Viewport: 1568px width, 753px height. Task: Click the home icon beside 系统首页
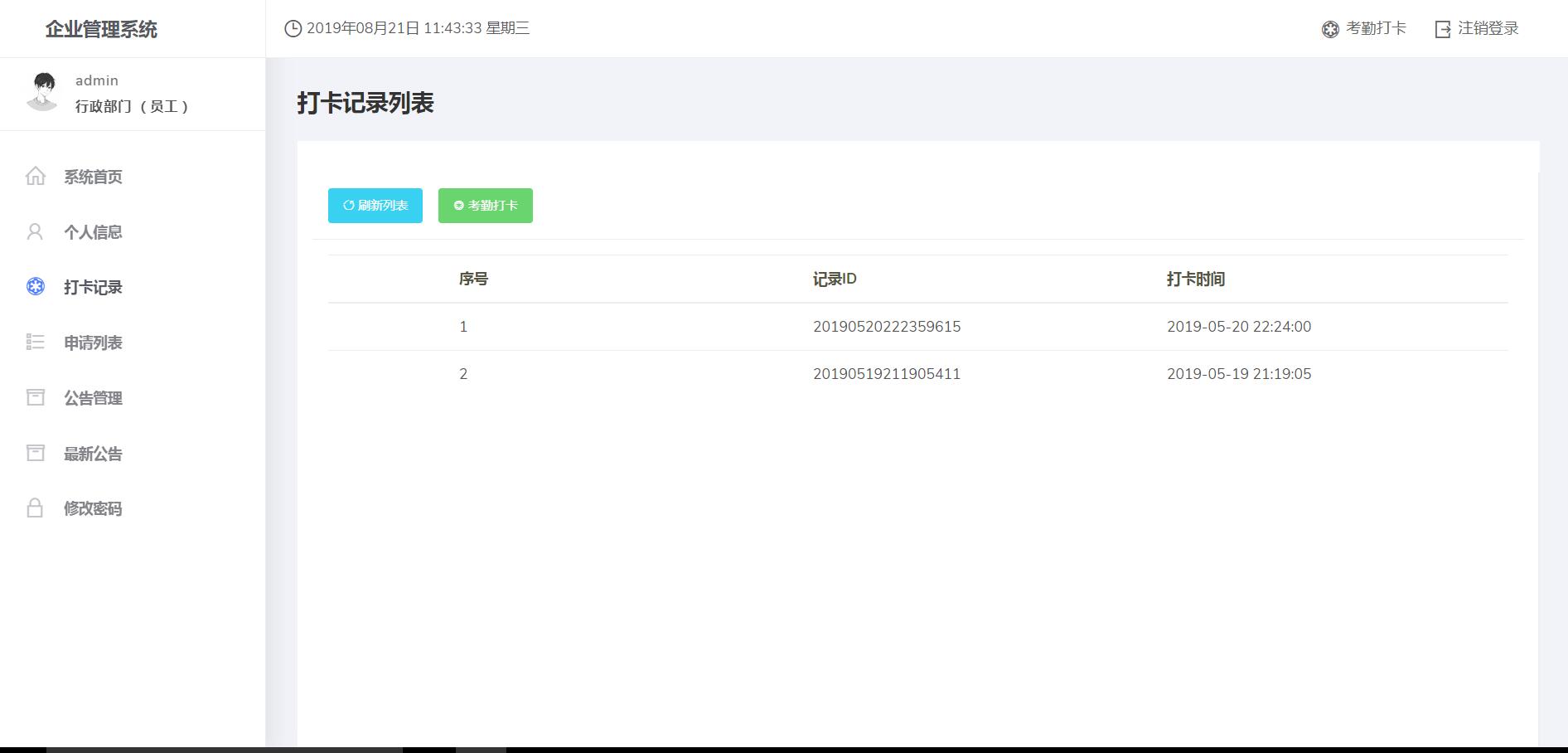tap(35, 176)
